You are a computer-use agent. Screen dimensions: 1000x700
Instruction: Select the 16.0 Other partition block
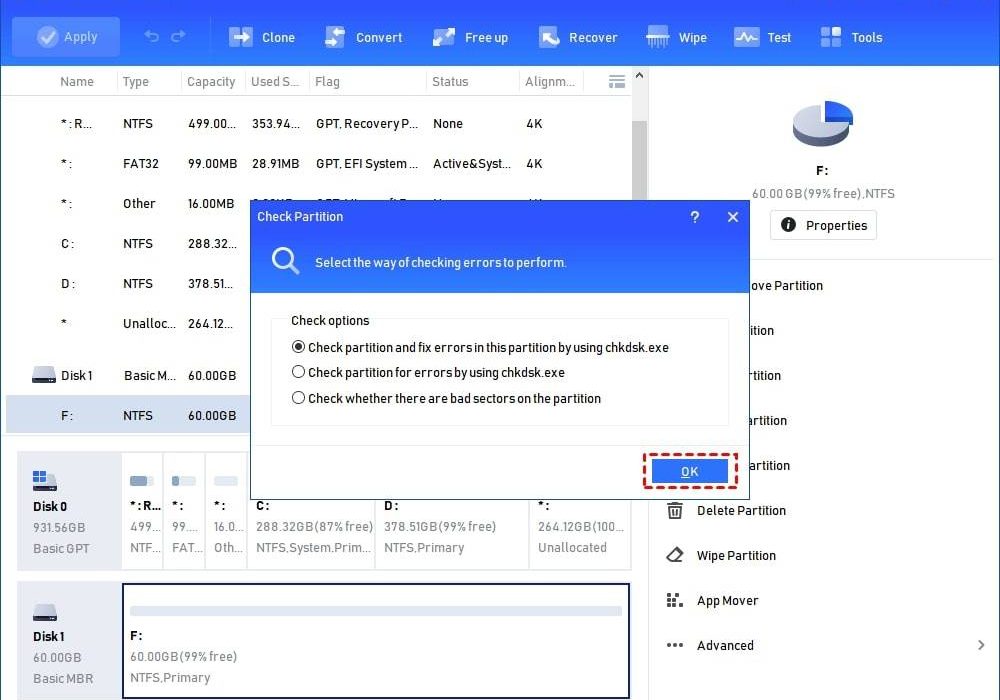pyautogui.click(x=226, y=510)
